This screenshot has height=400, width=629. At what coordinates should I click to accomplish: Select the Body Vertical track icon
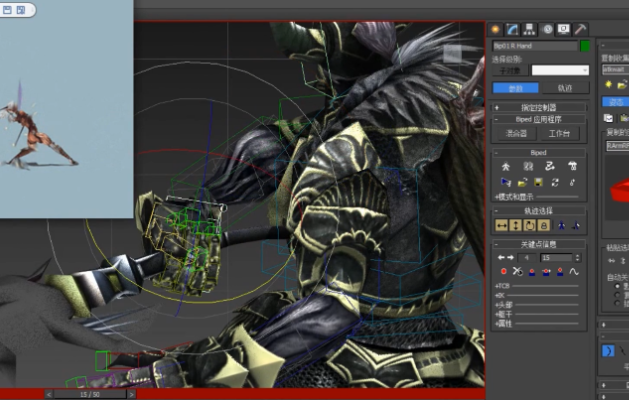515,225
